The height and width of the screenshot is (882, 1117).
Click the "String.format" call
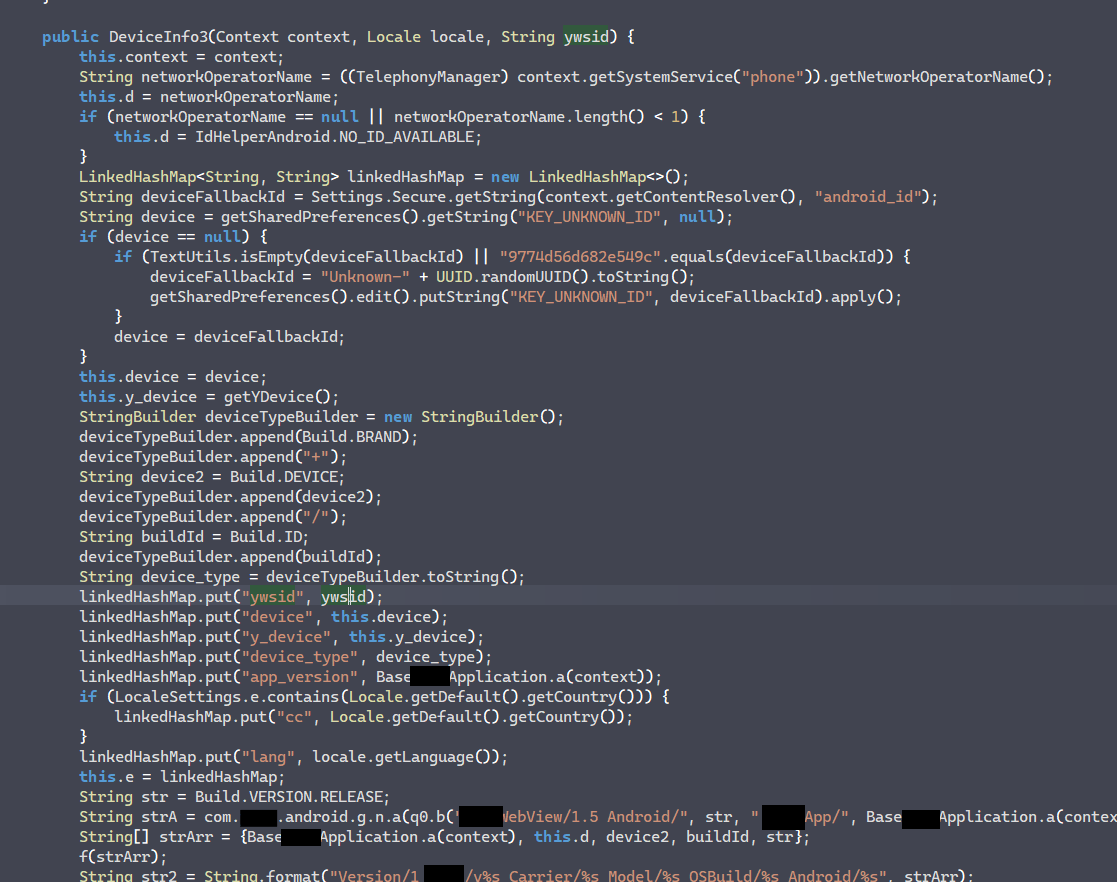pyautogui.click(x=261, y=875)
